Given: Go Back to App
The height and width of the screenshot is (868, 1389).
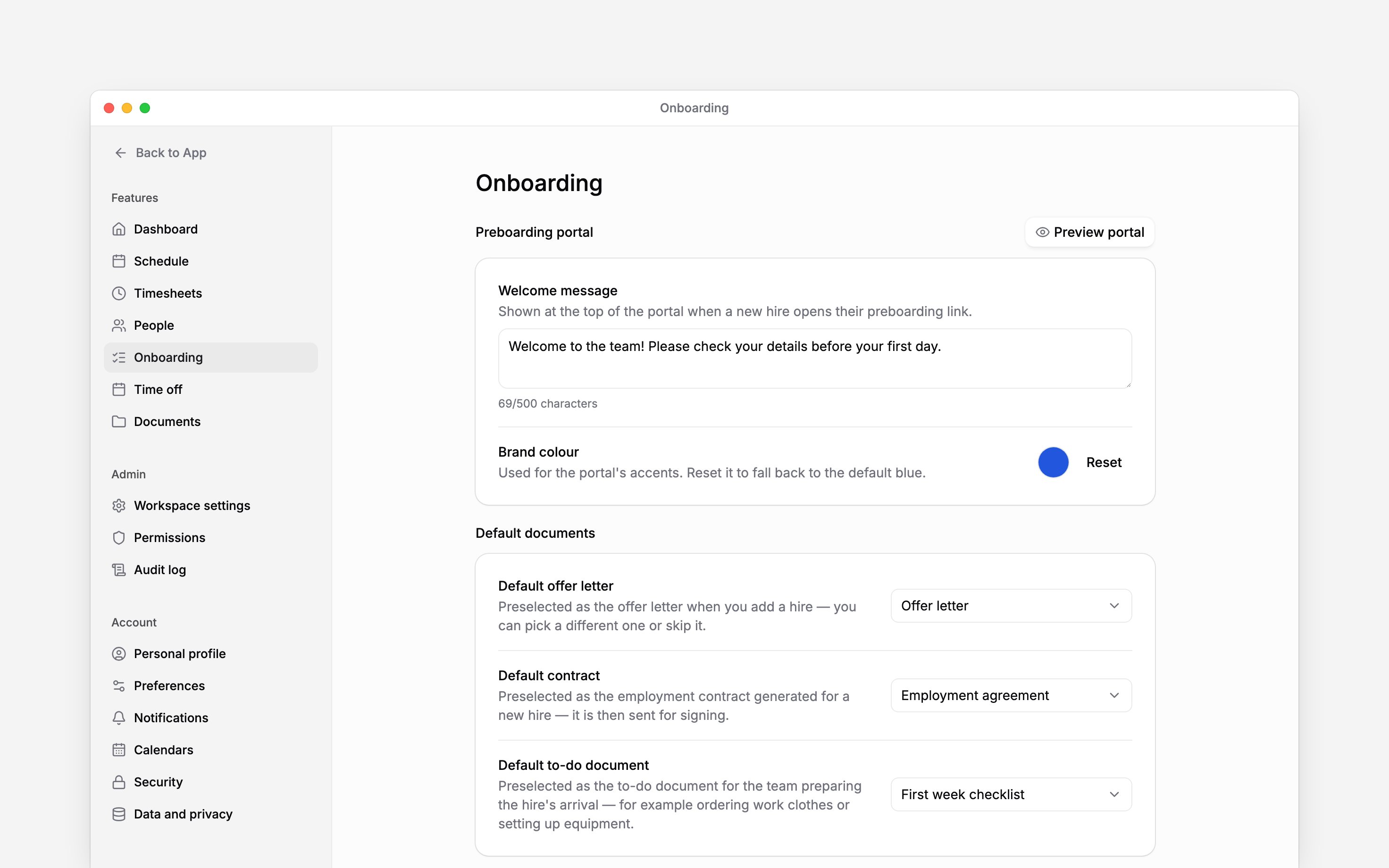Looking at the screenshot, I should point(160,153).
